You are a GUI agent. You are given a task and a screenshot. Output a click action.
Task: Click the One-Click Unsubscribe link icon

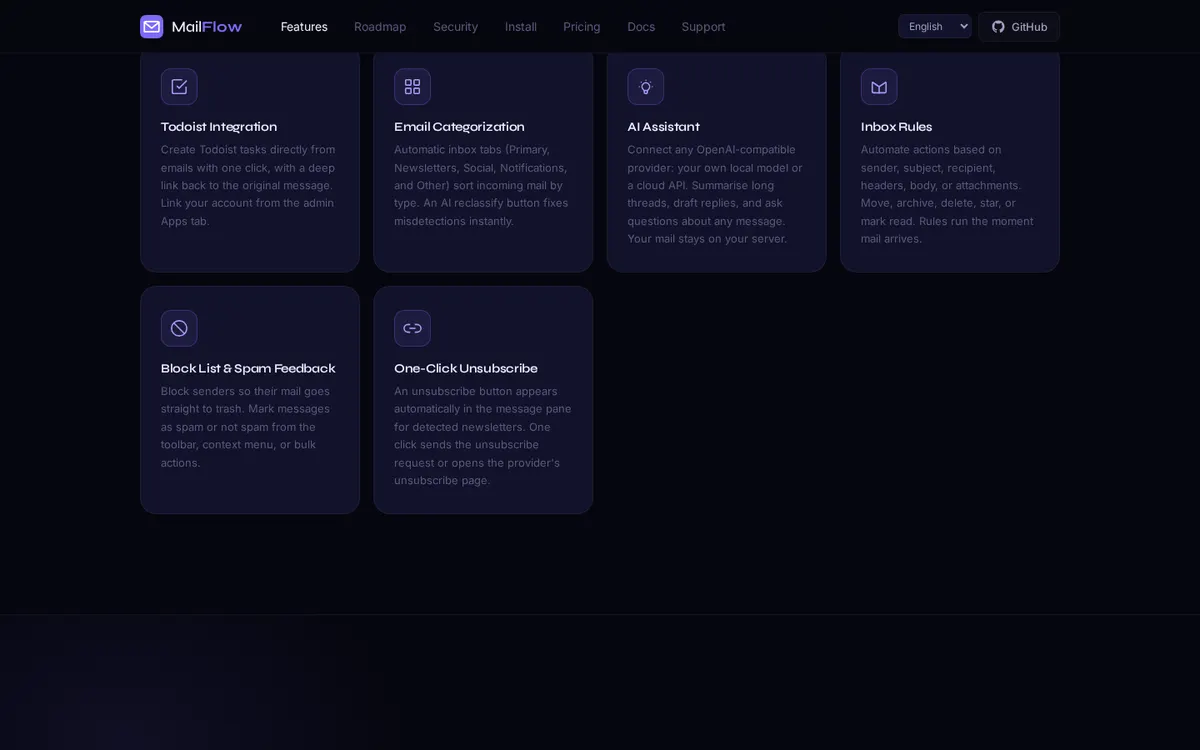(x=412, y=328)
